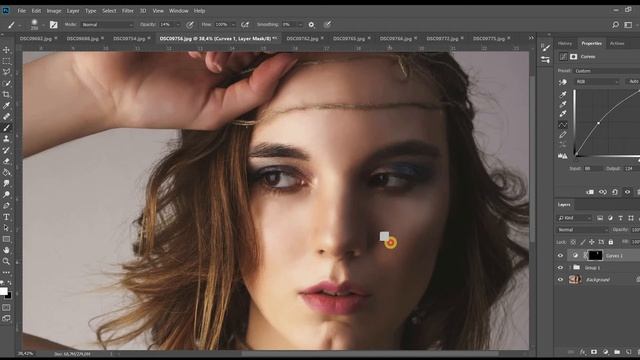Image resolution: width=640 pixels, height=360 pixels.
Task: Select the Pen tool
Action: (x=6, y=206)
